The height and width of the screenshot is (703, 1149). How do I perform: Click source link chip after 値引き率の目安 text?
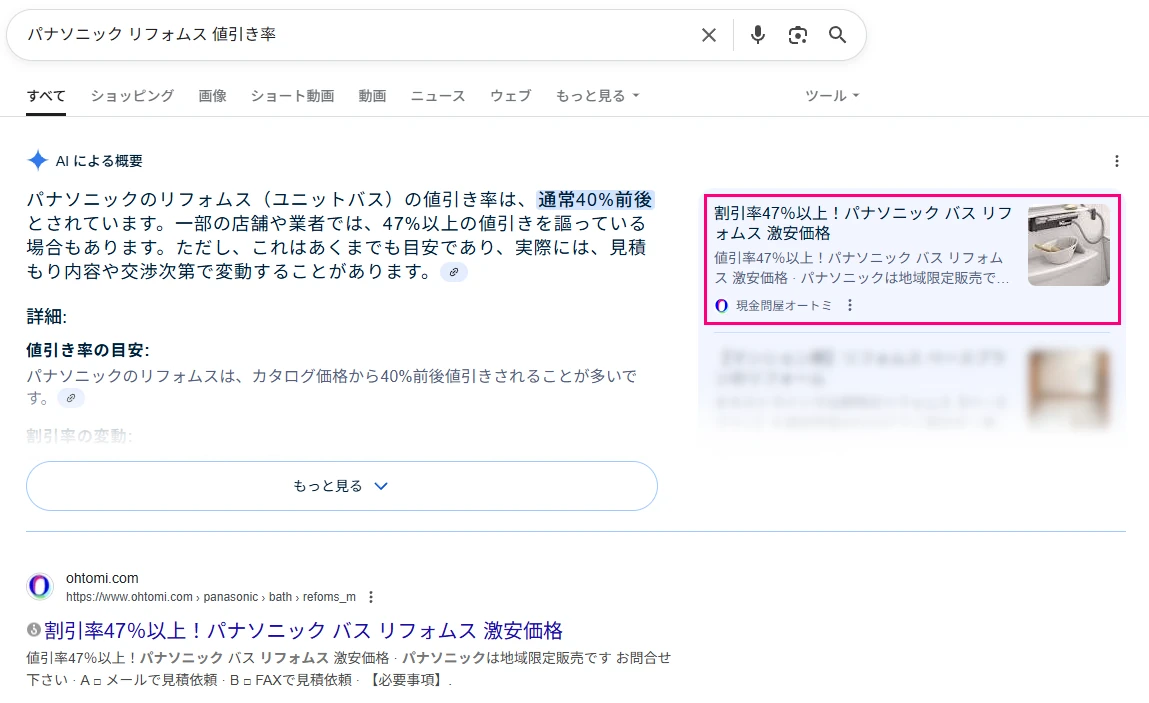[71, 399]
